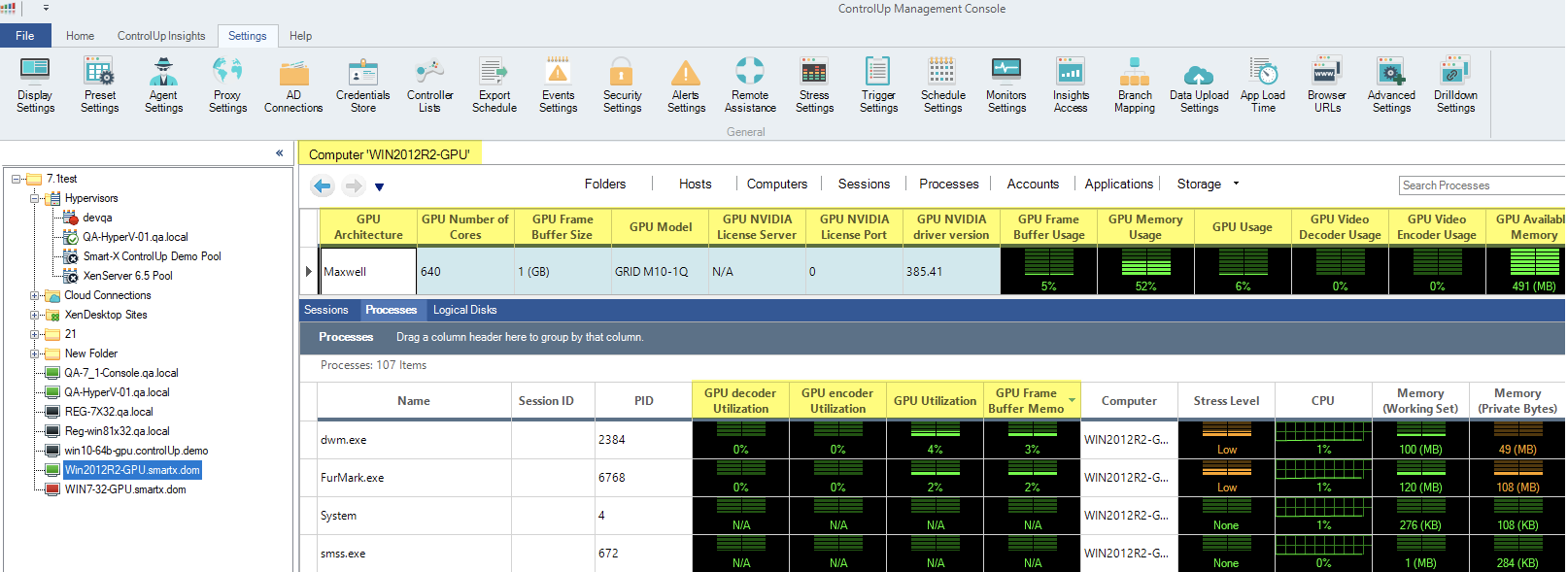This screenshot has width=1568, height=572.
Task: Show the Hosts view
Action: pos(695,184)
